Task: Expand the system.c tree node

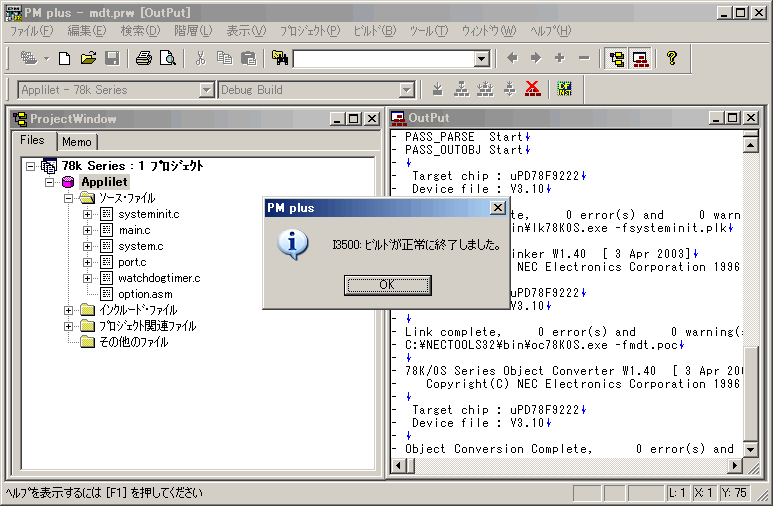Action: (x=87, y=246)
